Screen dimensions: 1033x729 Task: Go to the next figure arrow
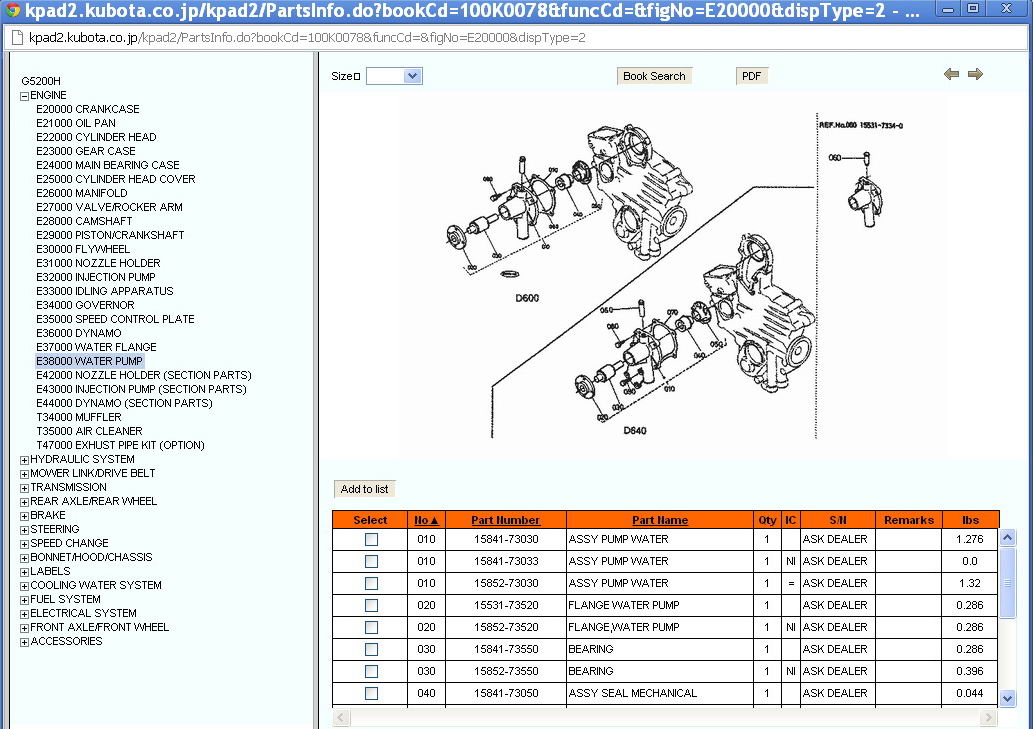(976, 74)
